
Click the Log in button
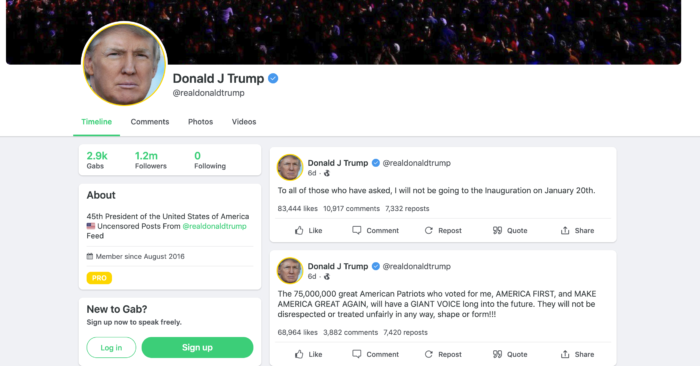pos(111,347)
